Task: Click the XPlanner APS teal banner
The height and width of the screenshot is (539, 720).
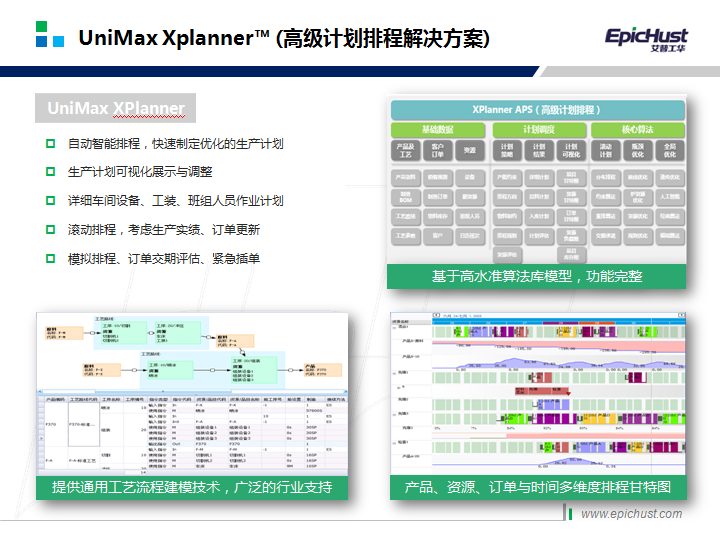Action: click(538, 110)
